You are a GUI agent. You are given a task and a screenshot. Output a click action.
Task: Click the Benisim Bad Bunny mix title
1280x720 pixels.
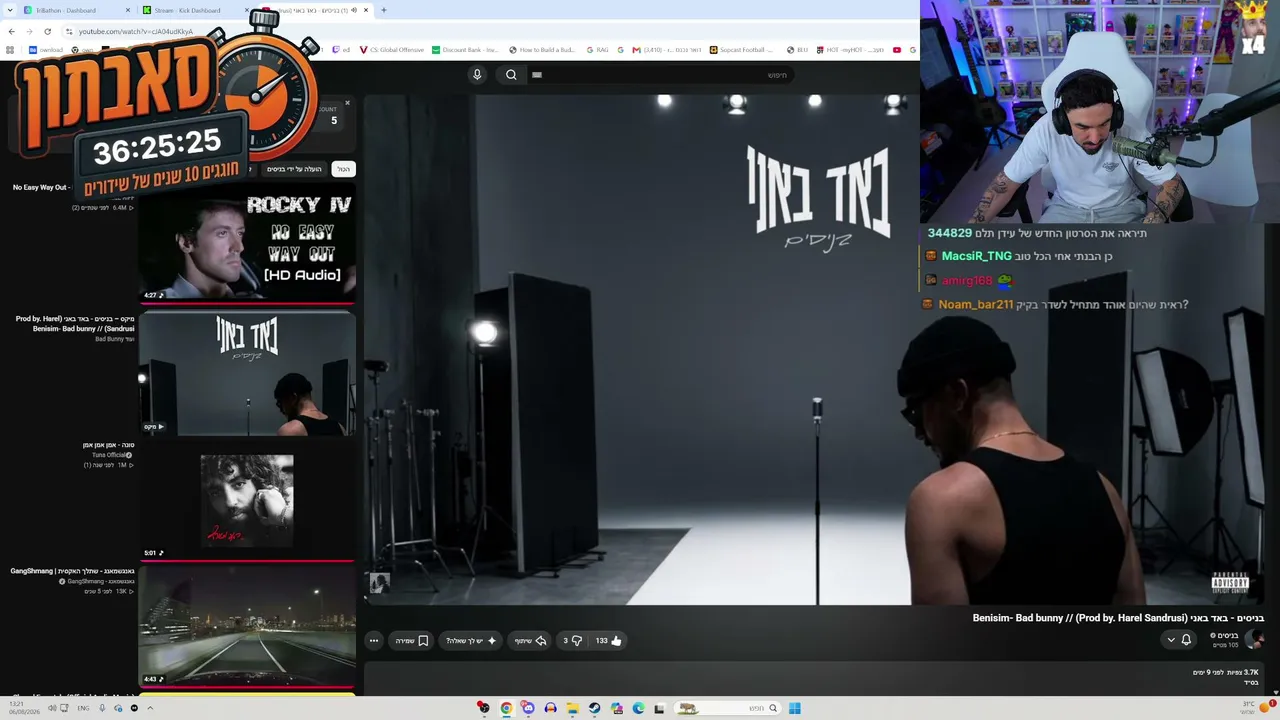75,323
